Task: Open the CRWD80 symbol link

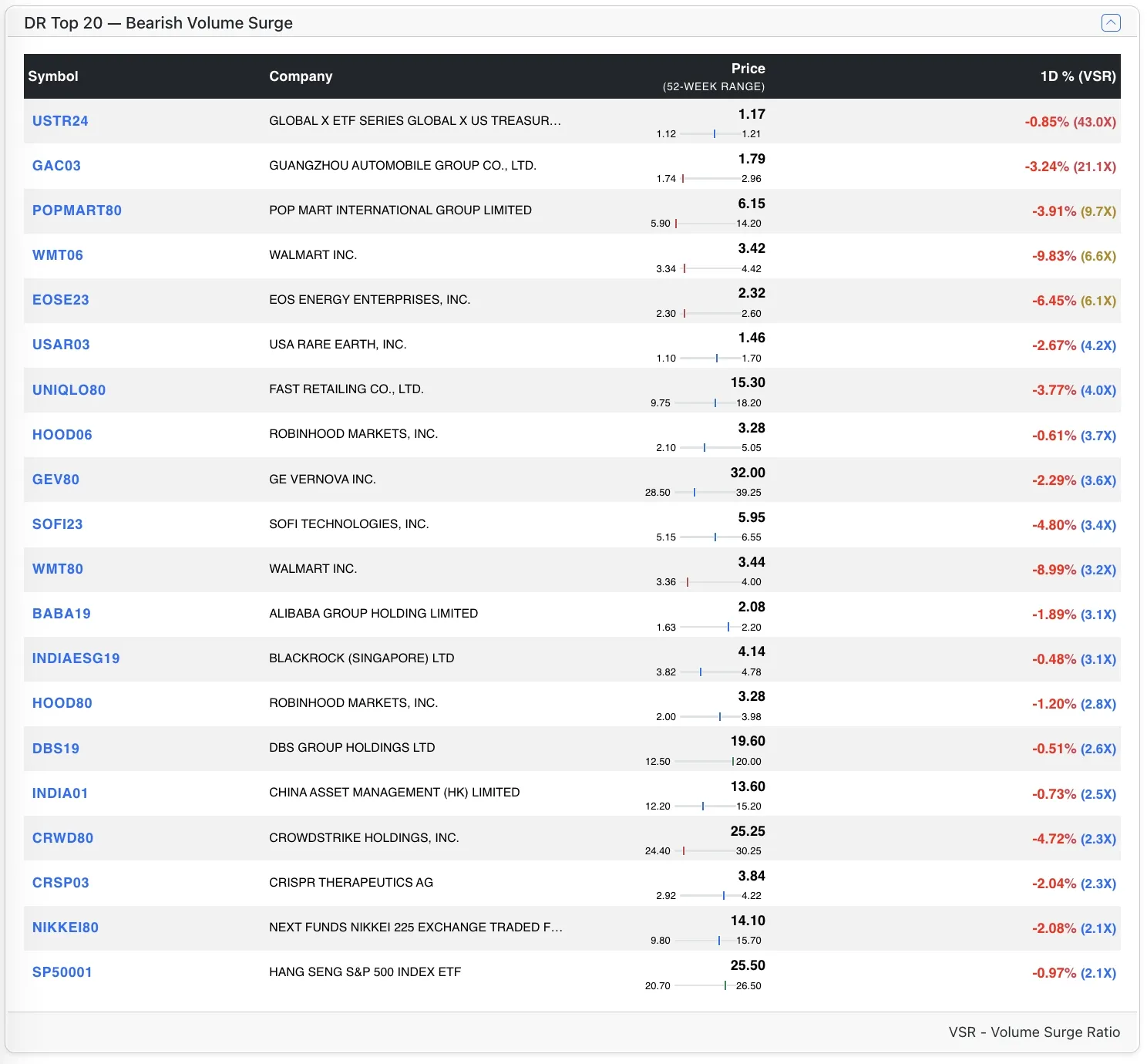Action: 62,838
